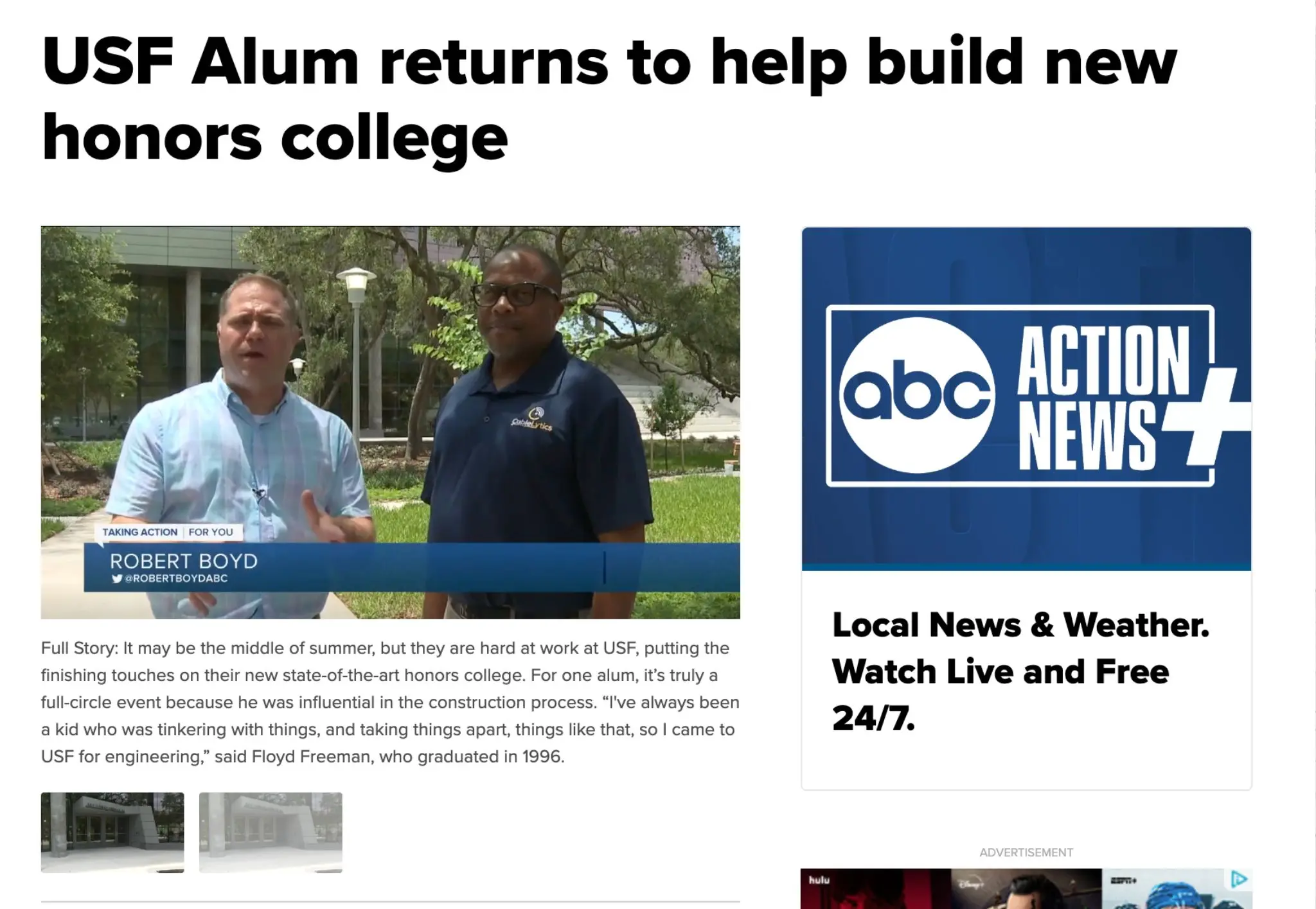The width and height of the screenshot is (1316, 909).
Task: Play the main Robert Boyd news video
Action: pos(391,423)
